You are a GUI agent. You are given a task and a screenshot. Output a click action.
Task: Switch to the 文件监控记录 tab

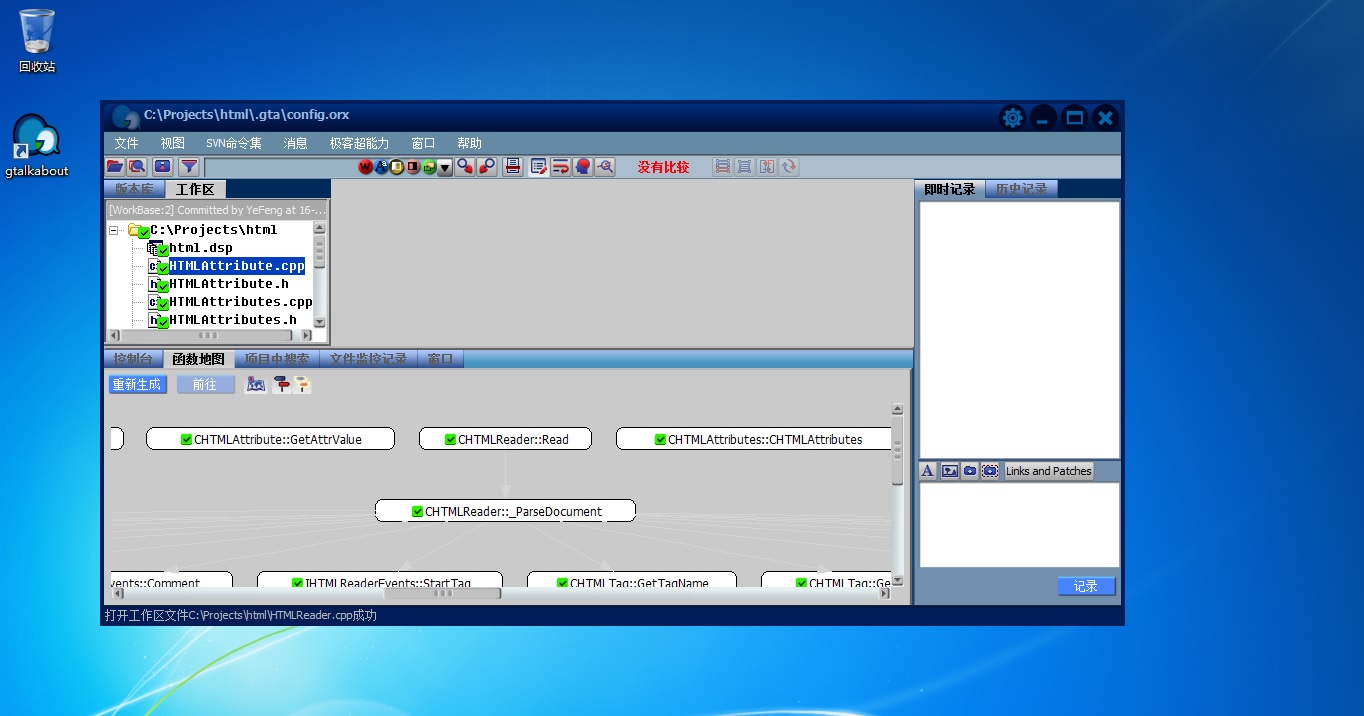pyautogui.click(x=369, y=359)
